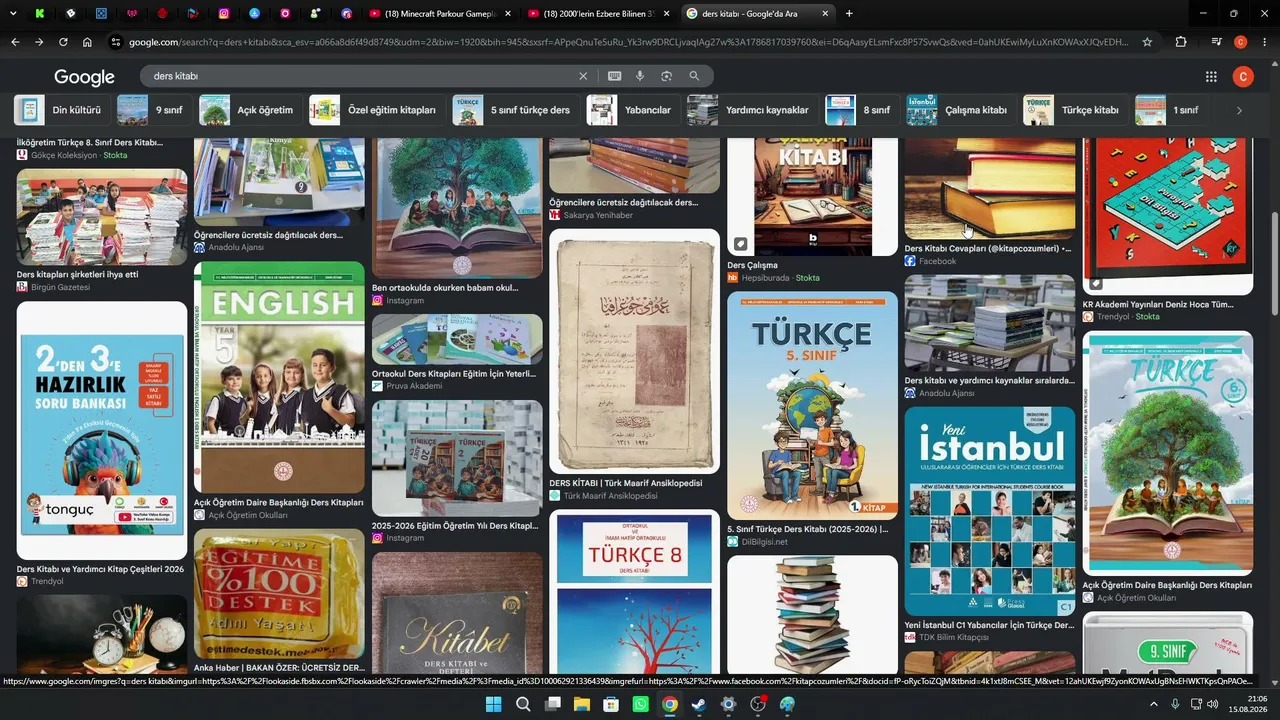The height and width of the screenshot is (720, 1280).
Task: Select the 5 sınıf türkçe ders chip
Action: pos(515,110)
